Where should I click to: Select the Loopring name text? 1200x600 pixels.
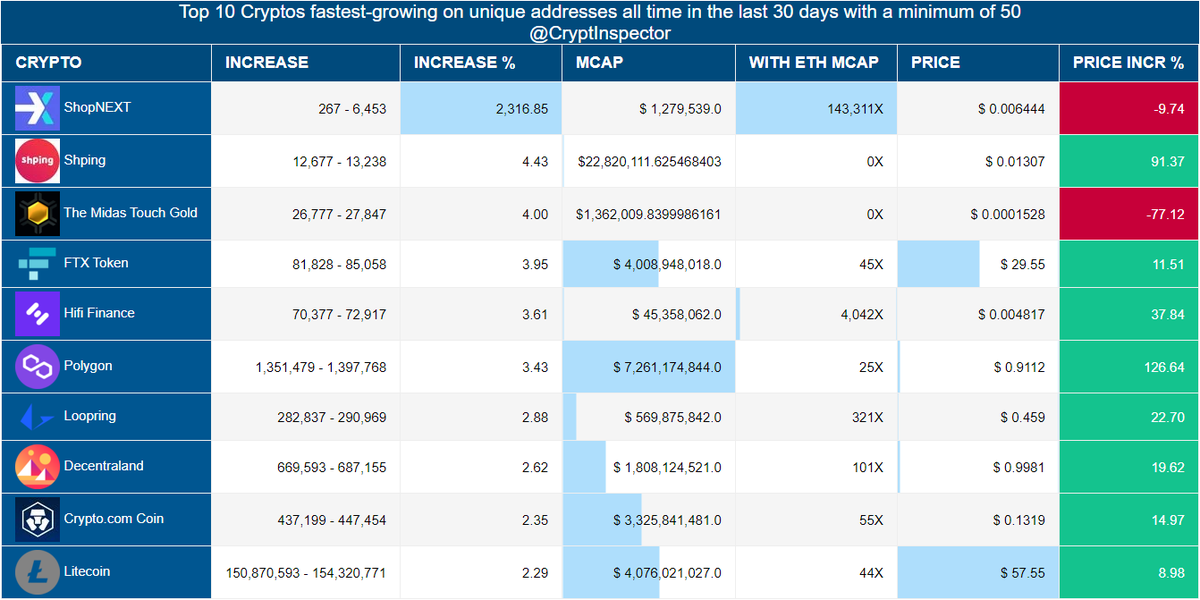click(89, 416)
